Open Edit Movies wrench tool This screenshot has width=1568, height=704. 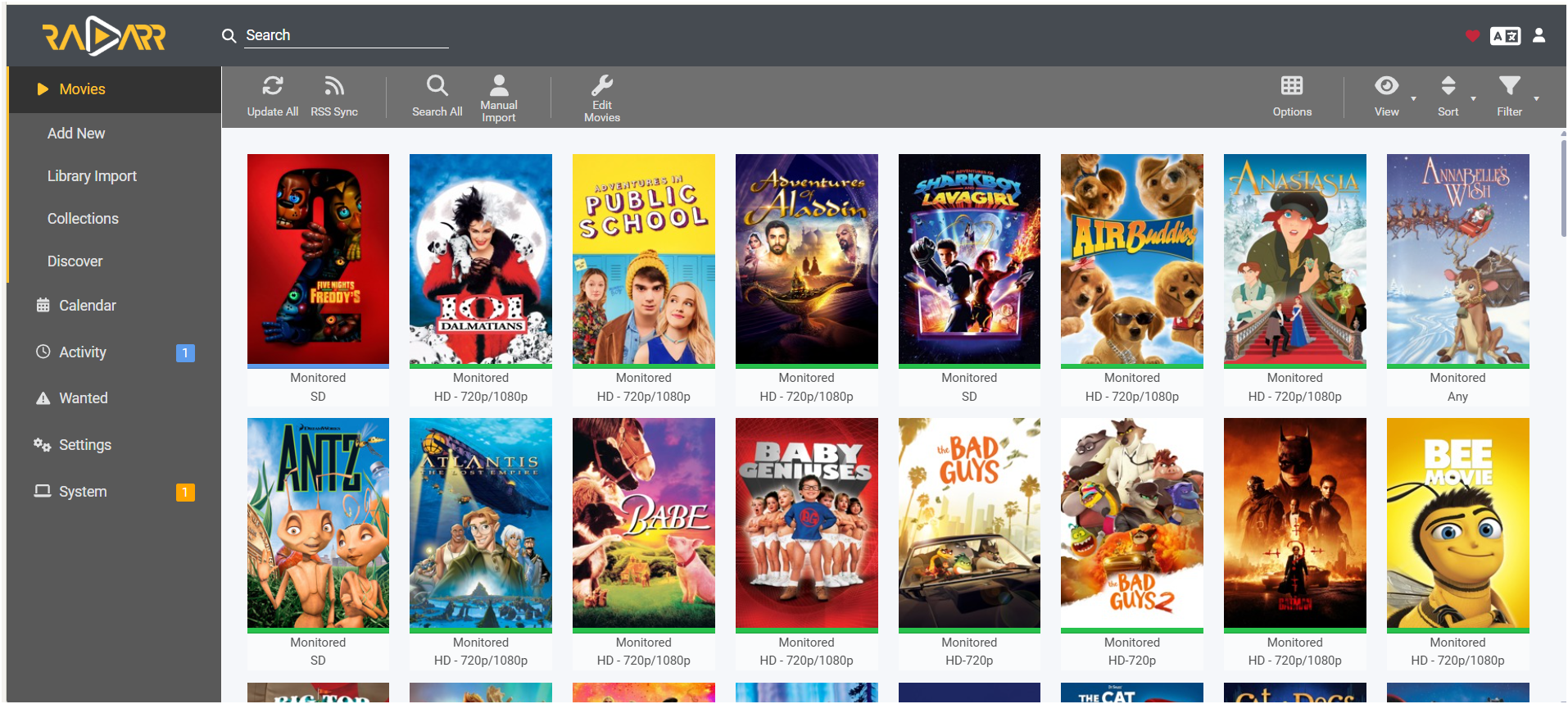(x=601, y=87)
